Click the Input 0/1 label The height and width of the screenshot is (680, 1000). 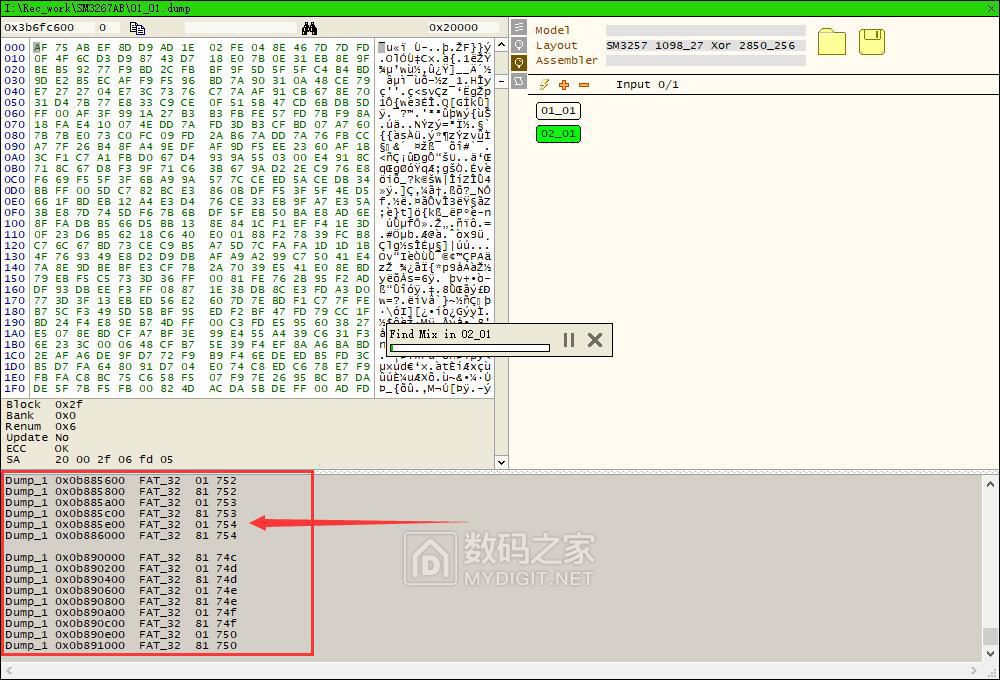pos(647,85)
